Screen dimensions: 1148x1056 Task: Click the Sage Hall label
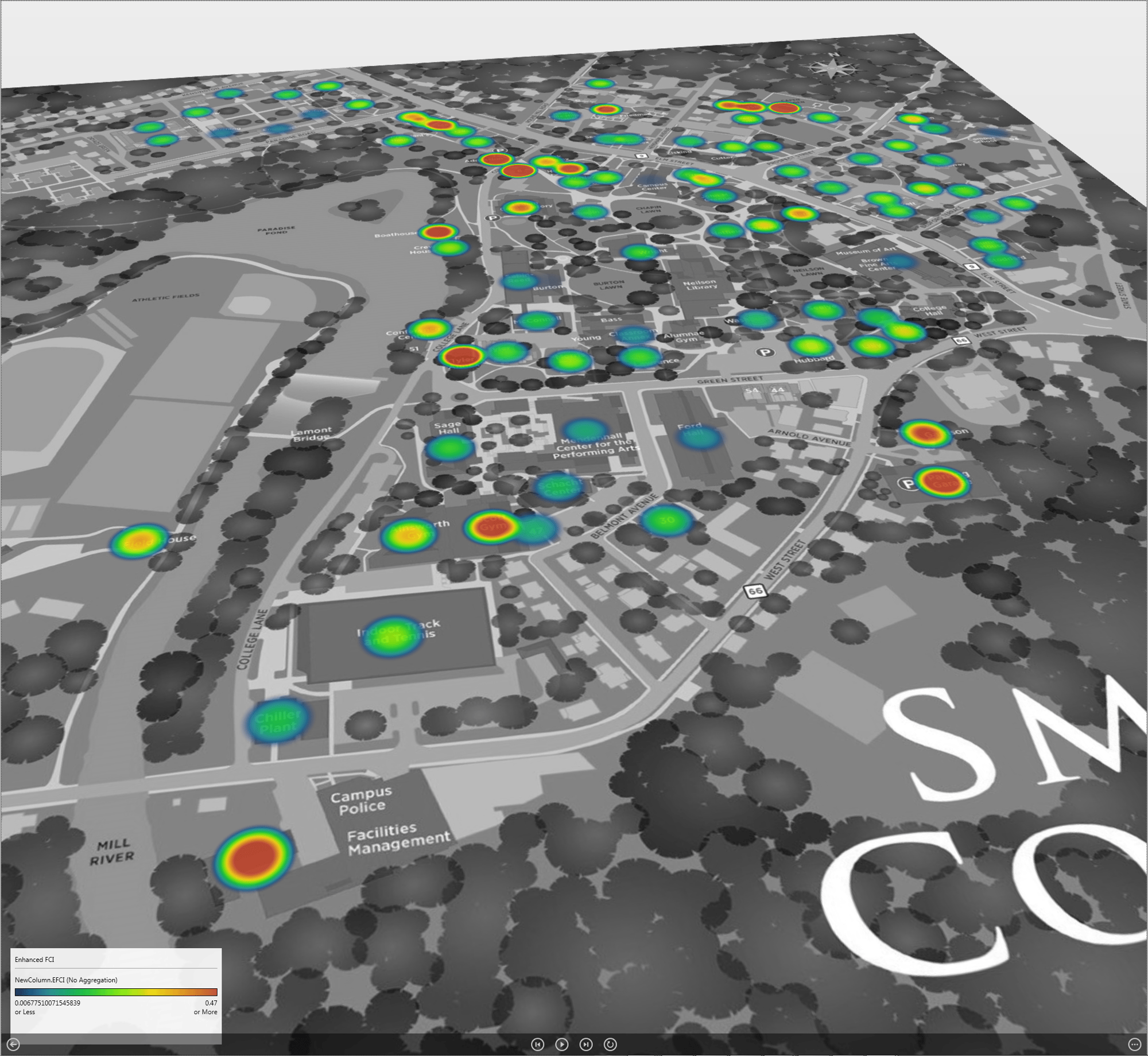click(447, 428)
